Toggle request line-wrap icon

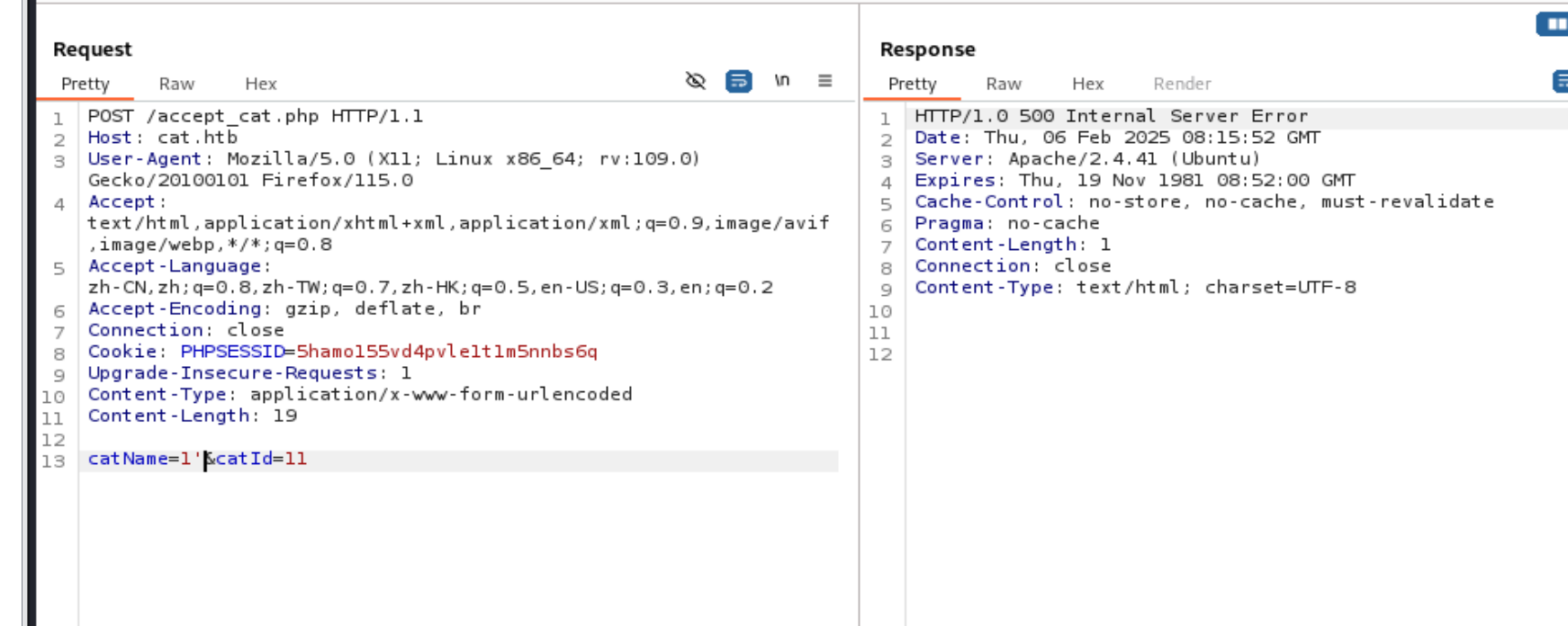738,81
